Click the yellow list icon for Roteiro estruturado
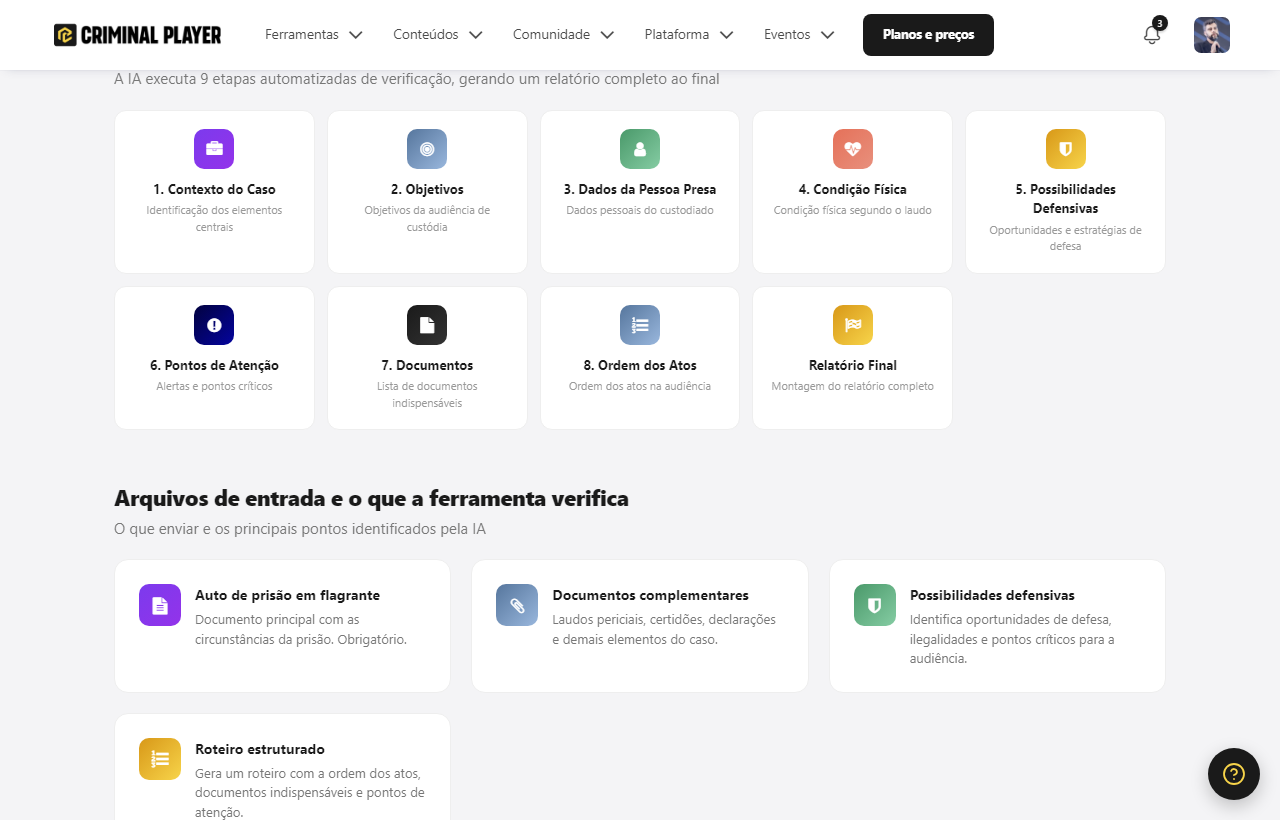Screen dimensions: 1280x820 click(x=160, y=759)
